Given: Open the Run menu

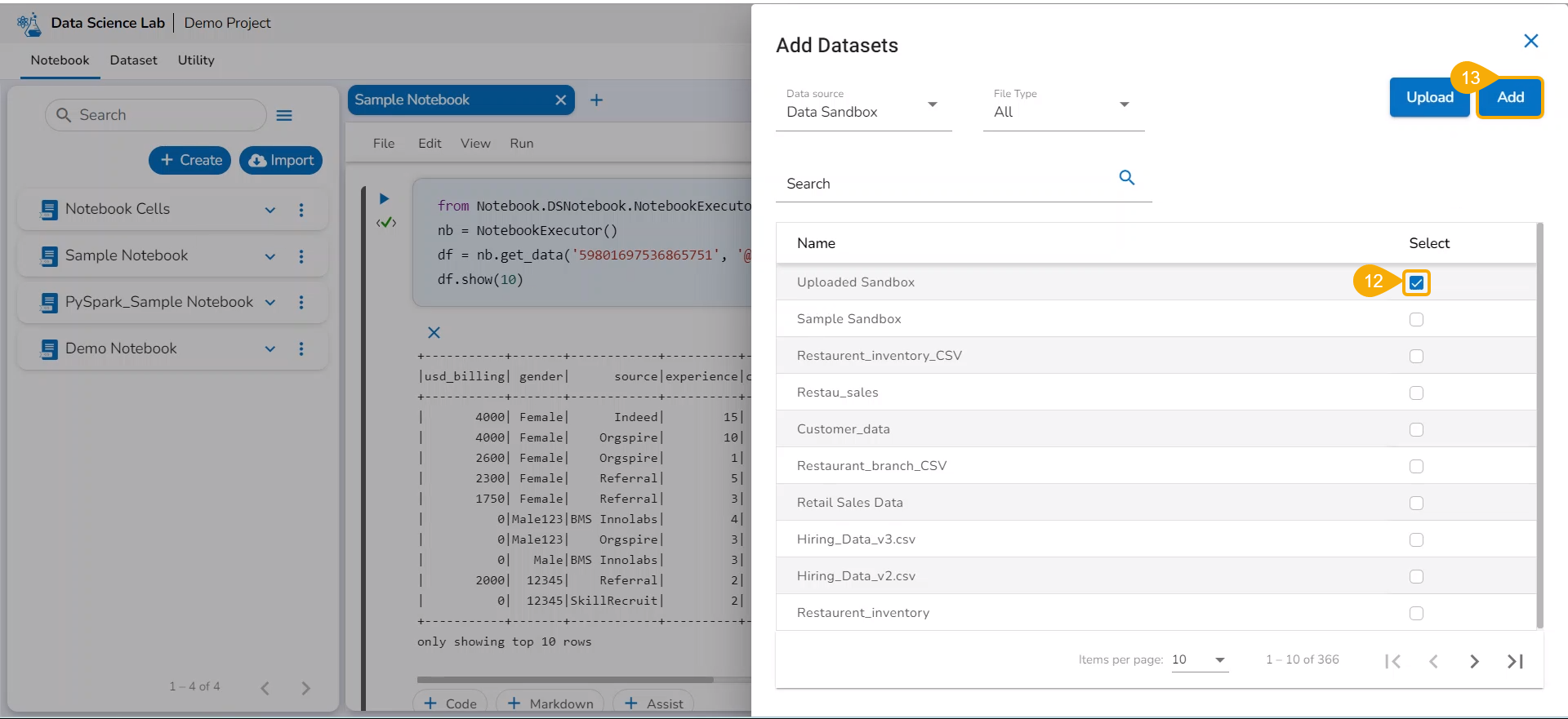Looking at the screenshot, I should tap(521, 144).
